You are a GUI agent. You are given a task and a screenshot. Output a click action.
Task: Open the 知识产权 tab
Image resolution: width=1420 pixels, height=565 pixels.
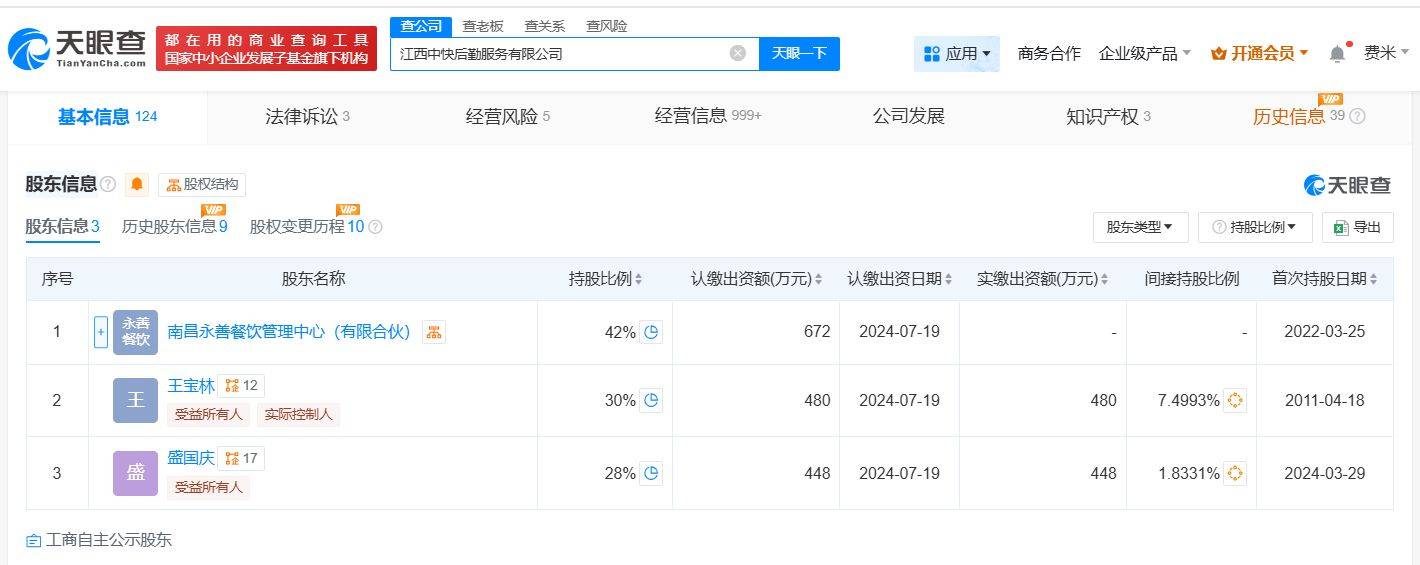1108,117
